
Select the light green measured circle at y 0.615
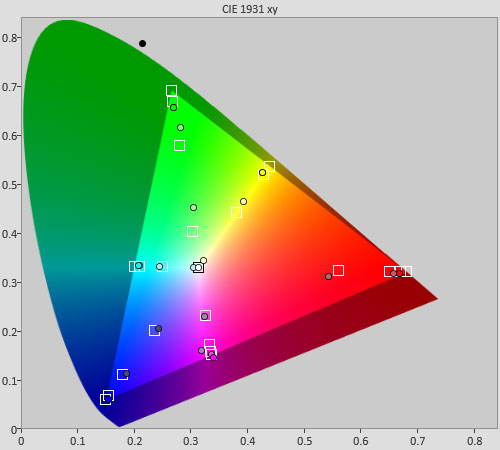[180, 127]
